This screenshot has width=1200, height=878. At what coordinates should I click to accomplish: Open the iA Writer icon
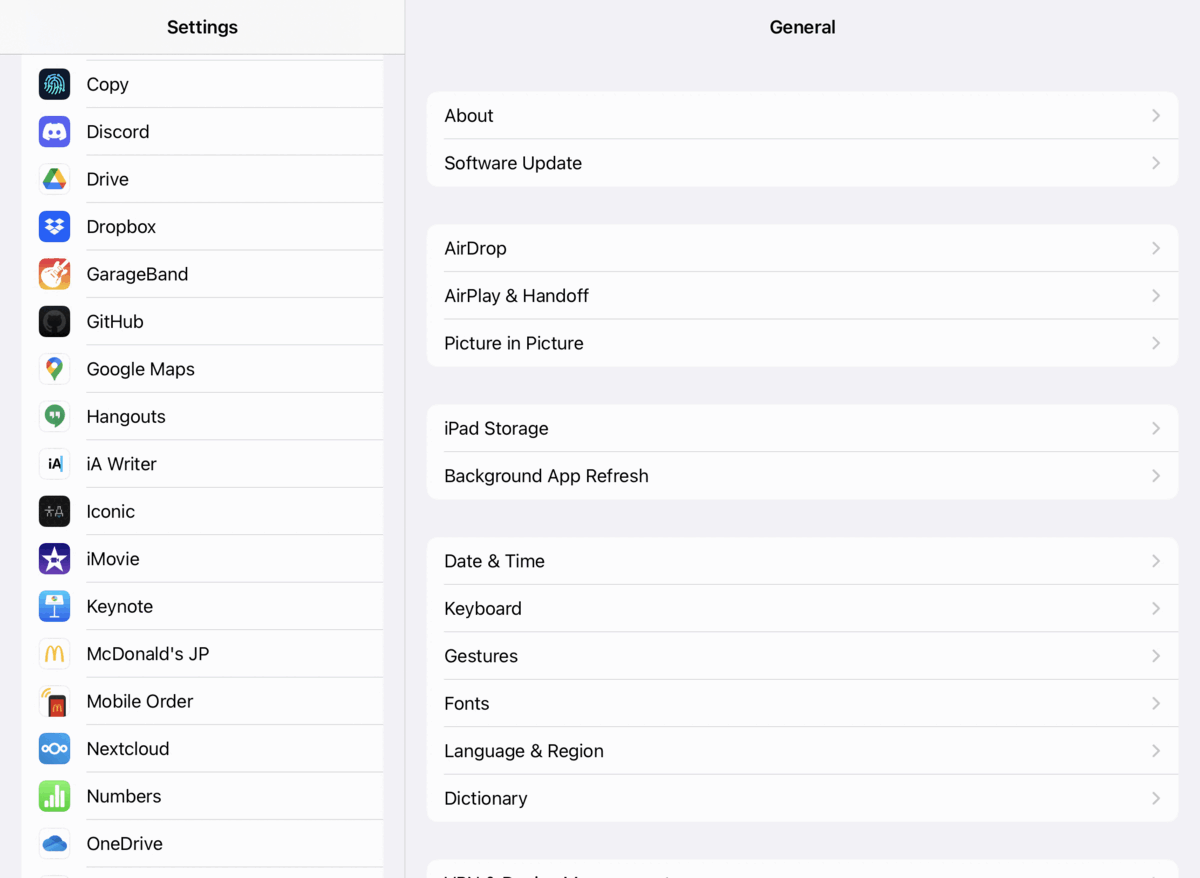click(54, 464)
